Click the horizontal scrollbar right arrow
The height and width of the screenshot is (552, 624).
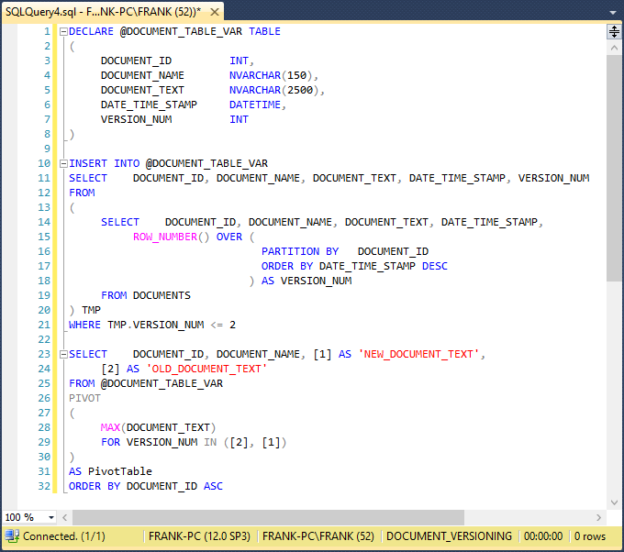pos(599,517)
